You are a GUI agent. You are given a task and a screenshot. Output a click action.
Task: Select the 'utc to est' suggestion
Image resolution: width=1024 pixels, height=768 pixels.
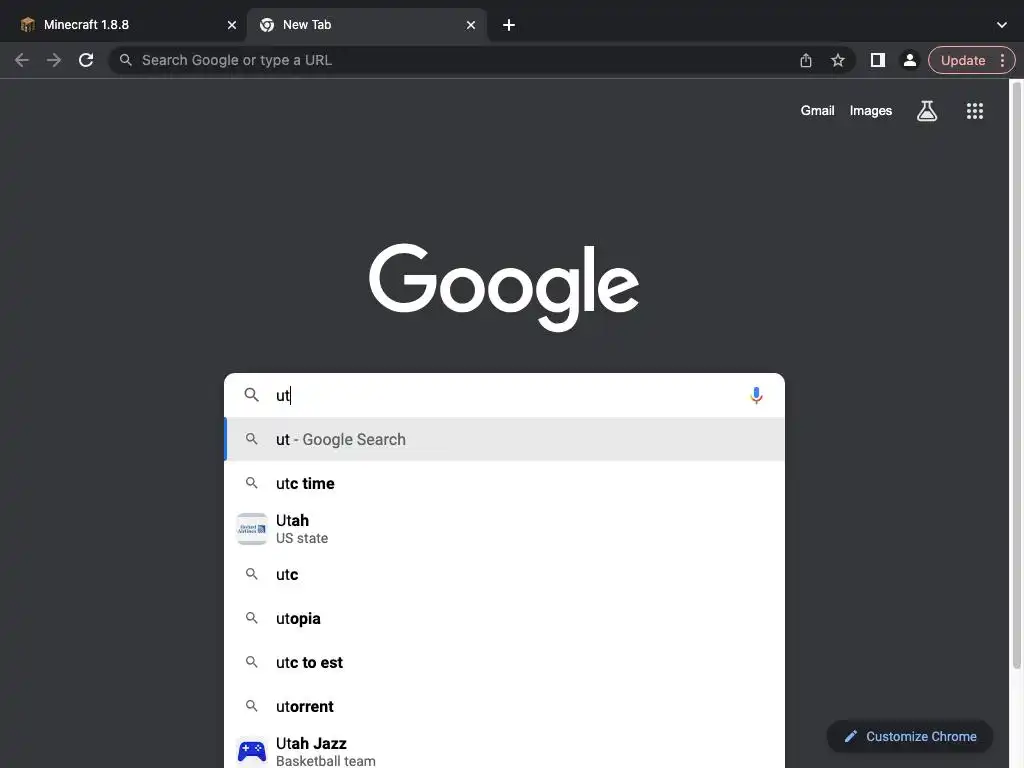coord(504,662)
